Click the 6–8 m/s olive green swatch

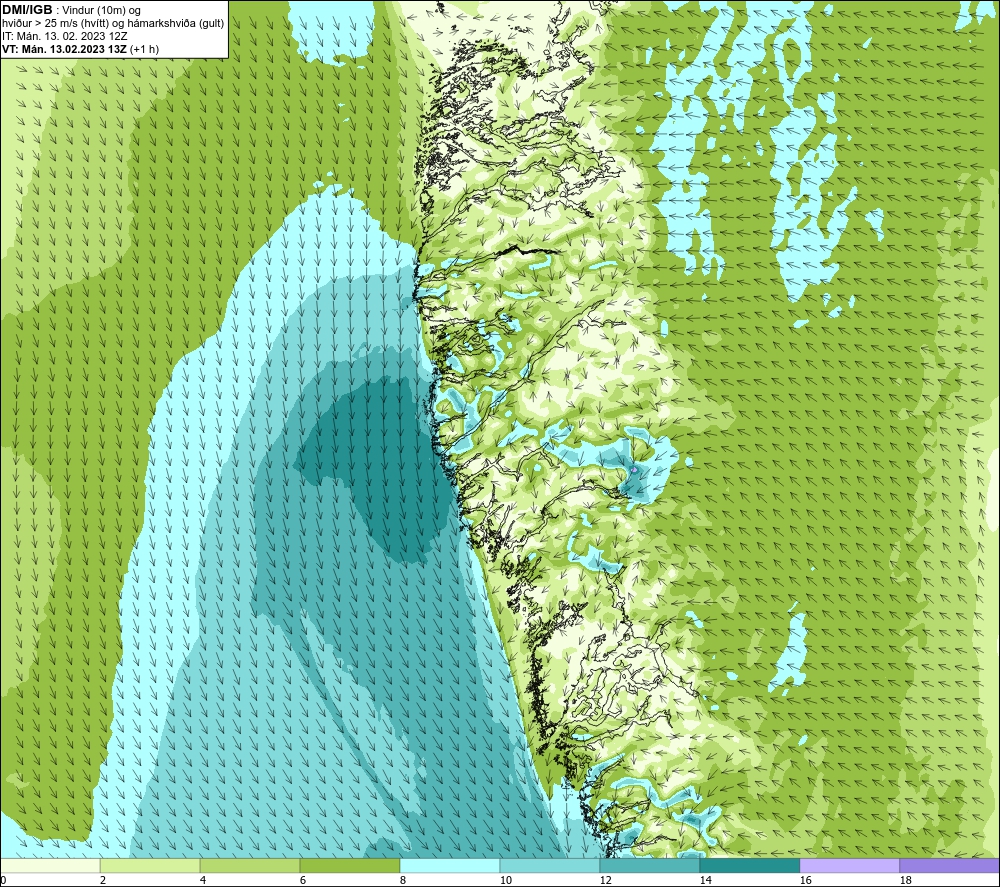pyautogui.click(x=349, y=865)
